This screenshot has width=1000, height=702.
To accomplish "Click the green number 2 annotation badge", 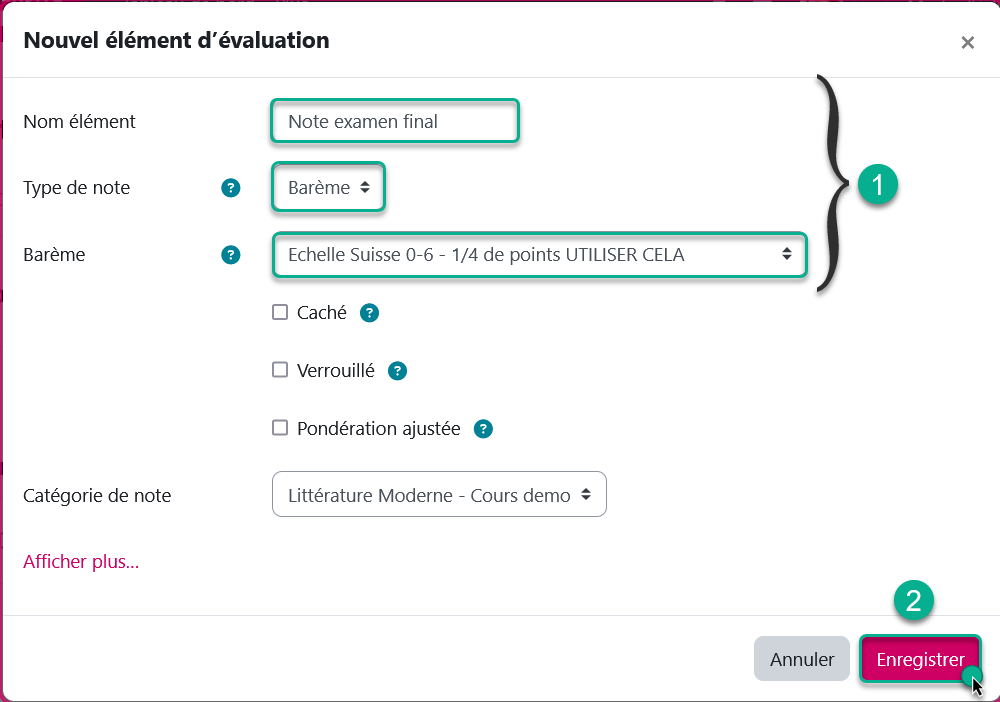I will pyautogui.click(x=913, y=600).
